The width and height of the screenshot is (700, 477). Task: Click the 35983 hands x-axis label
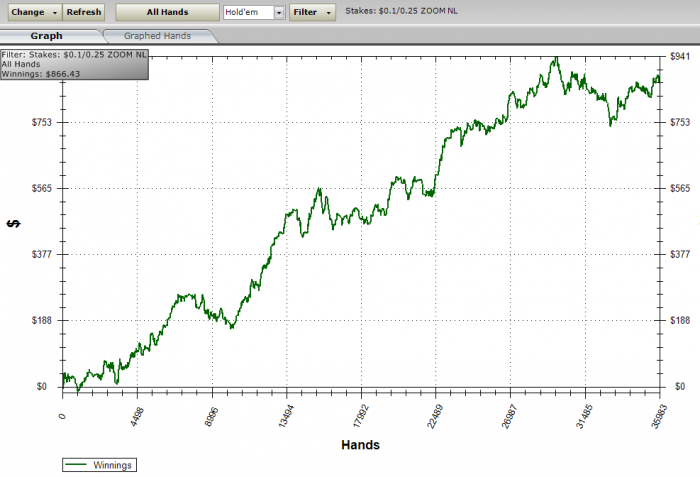click(x=658, y=415)
